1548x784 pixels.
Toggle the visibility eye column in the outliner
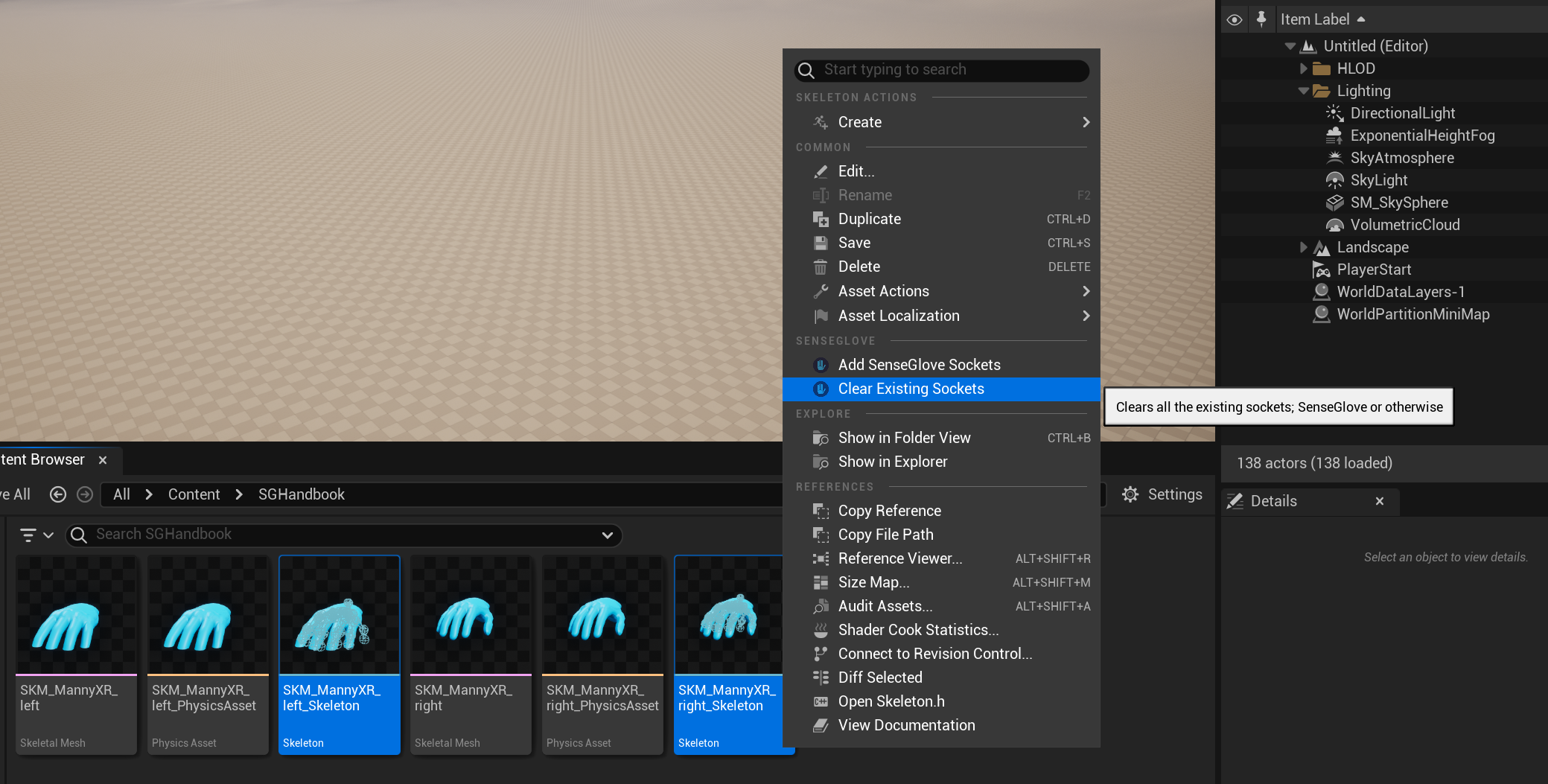pos(1234,19)
